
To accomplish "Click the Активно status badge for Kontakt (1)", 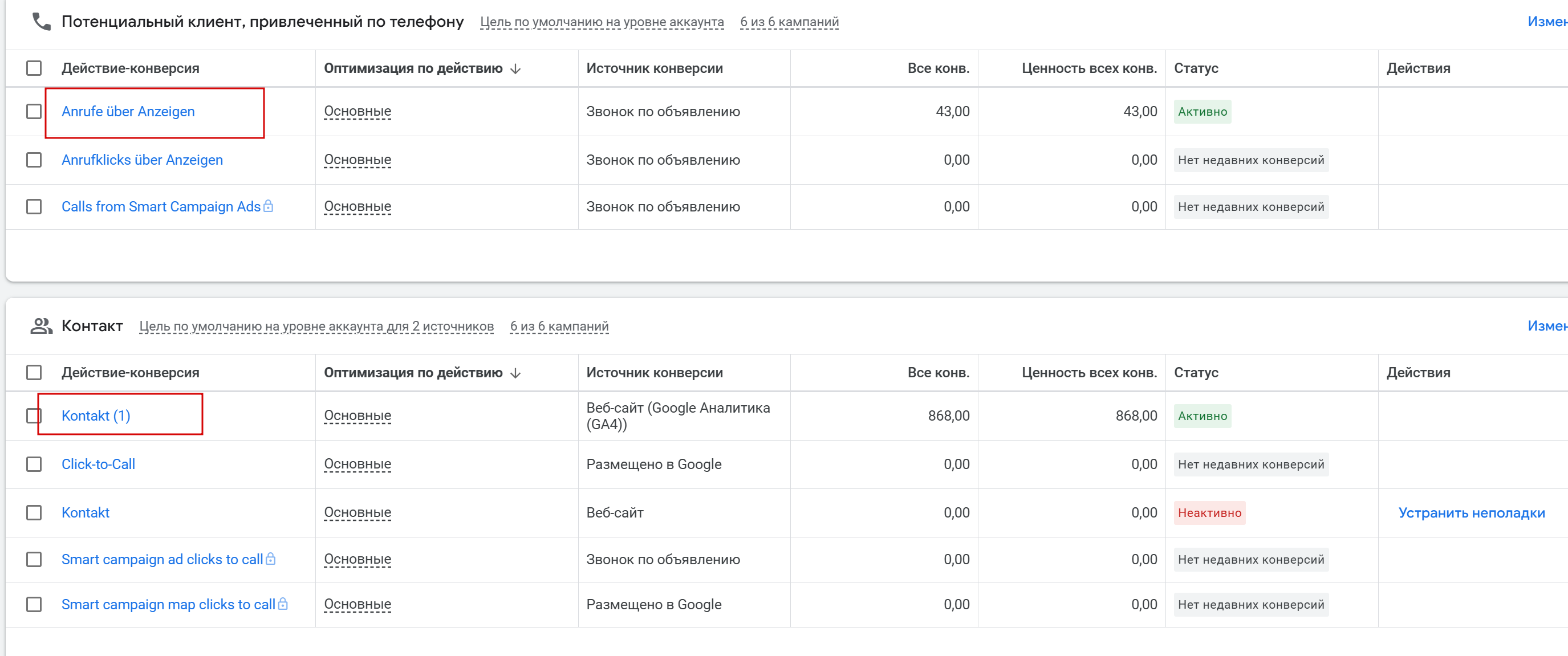I will point(1201,415).
